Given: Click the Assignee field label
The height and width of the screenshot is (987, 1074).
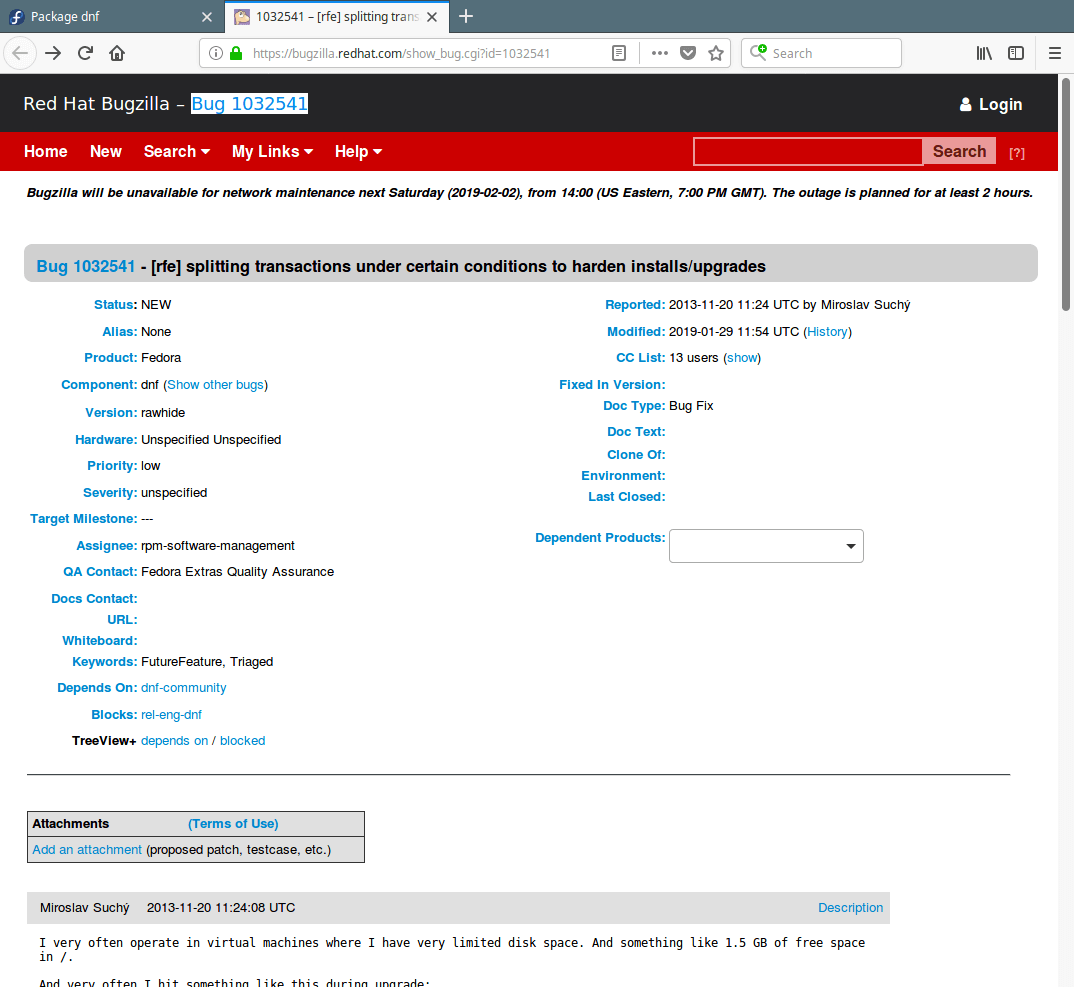Looking at the screenshot, I should pyautogui.click(x=107, y=546).
